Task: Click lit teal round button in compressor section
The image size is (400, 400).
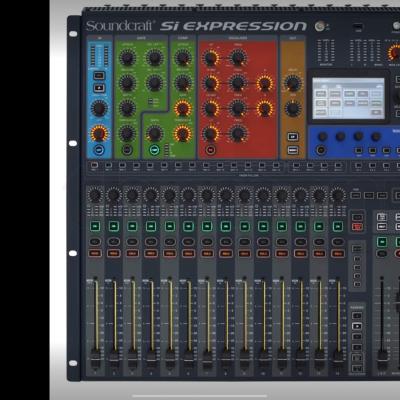Action: (x=154, y=150)
